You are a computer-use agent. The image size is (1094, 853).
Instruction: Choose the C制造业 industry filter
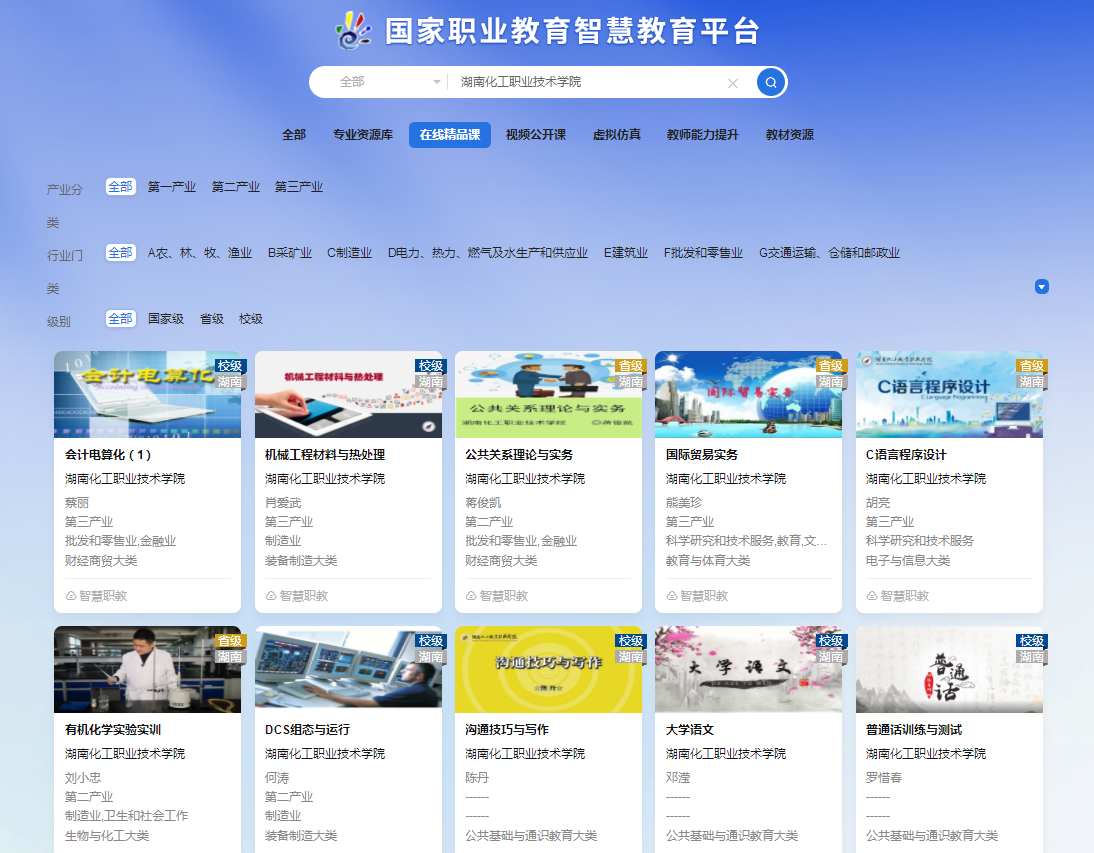click(x=349, y=253)
